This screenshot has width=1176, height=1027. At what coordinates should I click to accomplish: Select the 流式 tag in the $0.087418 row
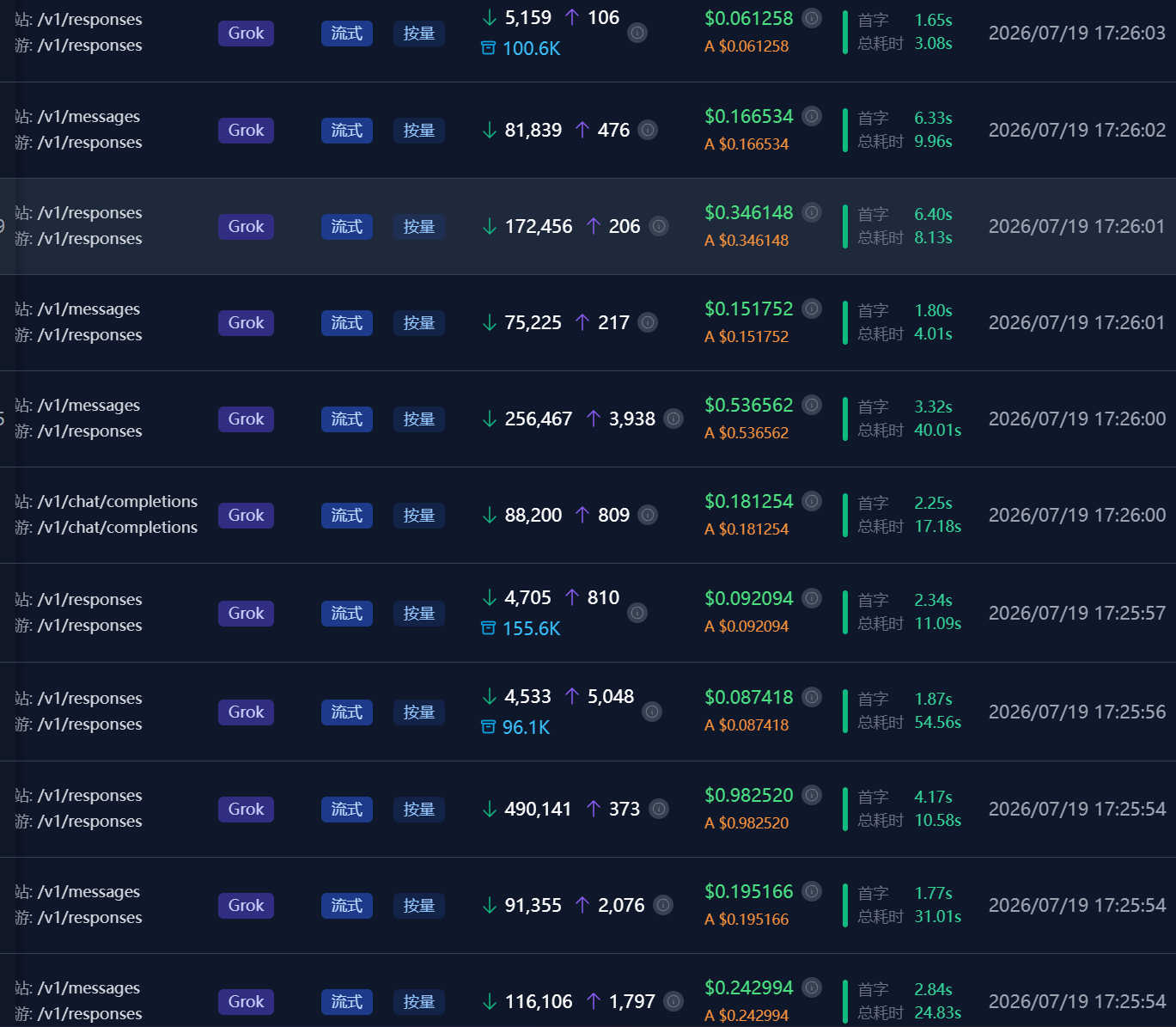point(347,712)
